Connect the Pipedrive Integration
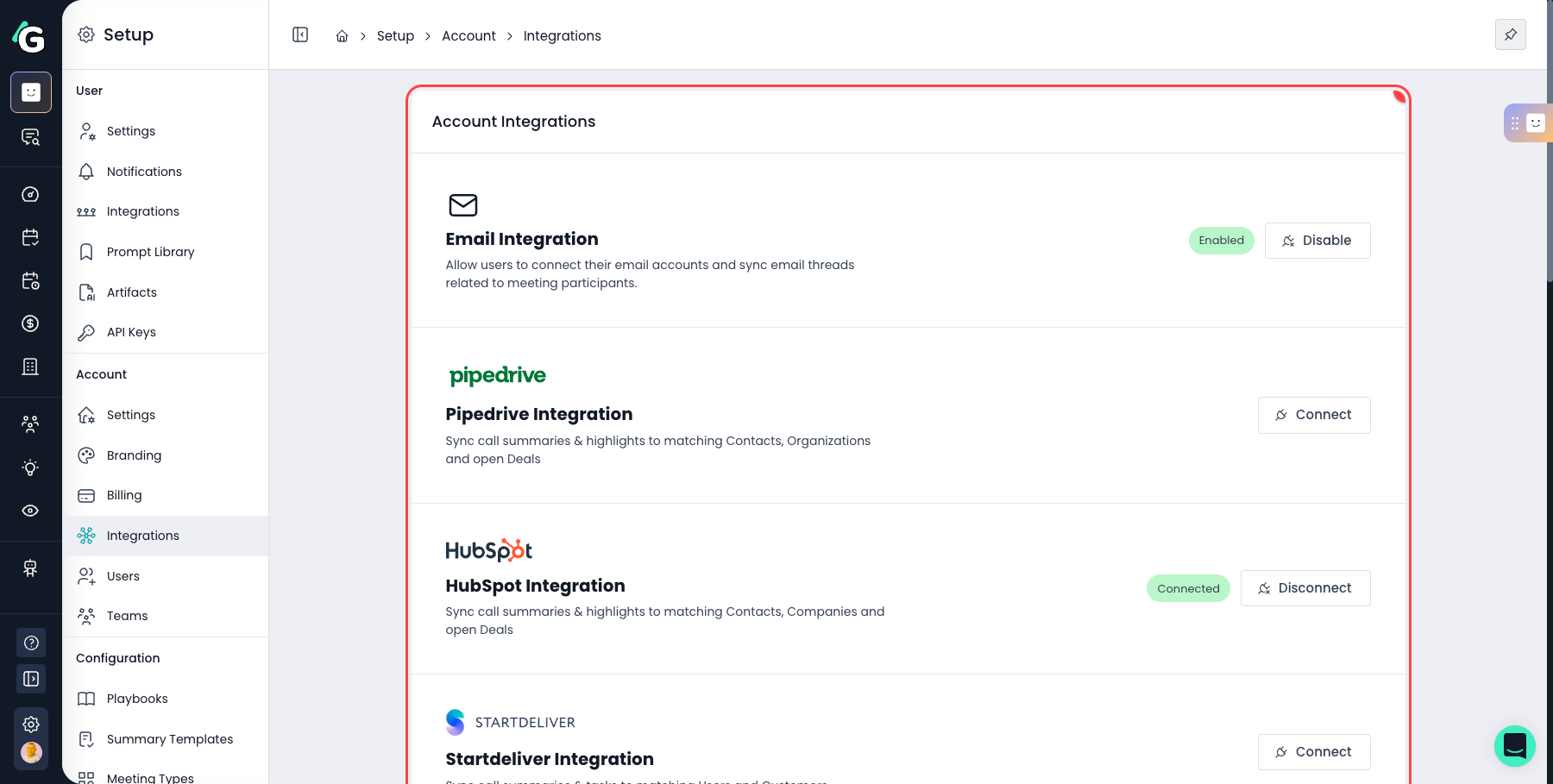This screenshot has height=784, width=1553. click(x=1314, y=415)
